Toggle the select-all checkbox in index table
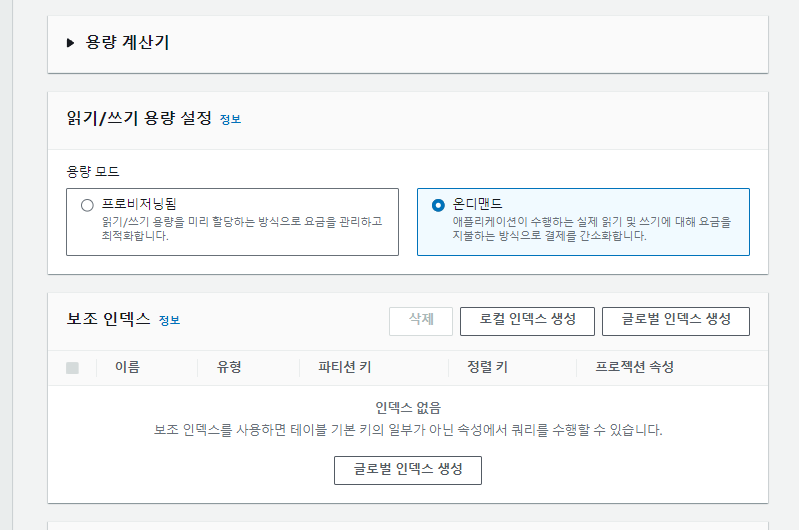The width and height of the screenshot is (799, 530). (x=72, y=368)
